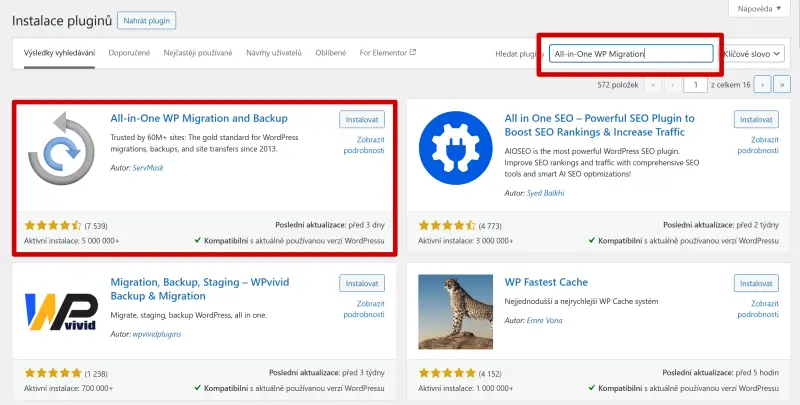Click the star rating with 1 238 reviews
The image size is (800, 405).
(53, 373)
